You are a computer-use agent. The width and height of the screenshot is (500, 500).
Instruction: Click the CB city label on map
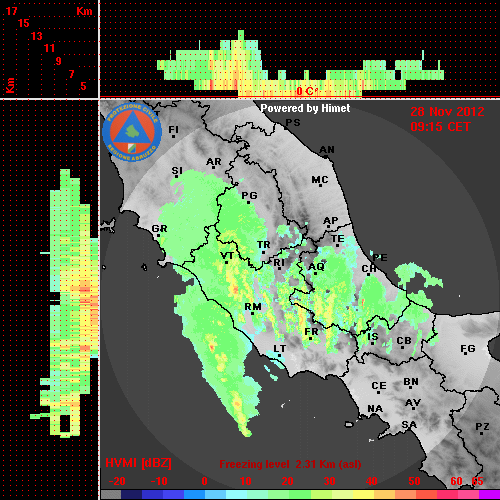[404, 341]
